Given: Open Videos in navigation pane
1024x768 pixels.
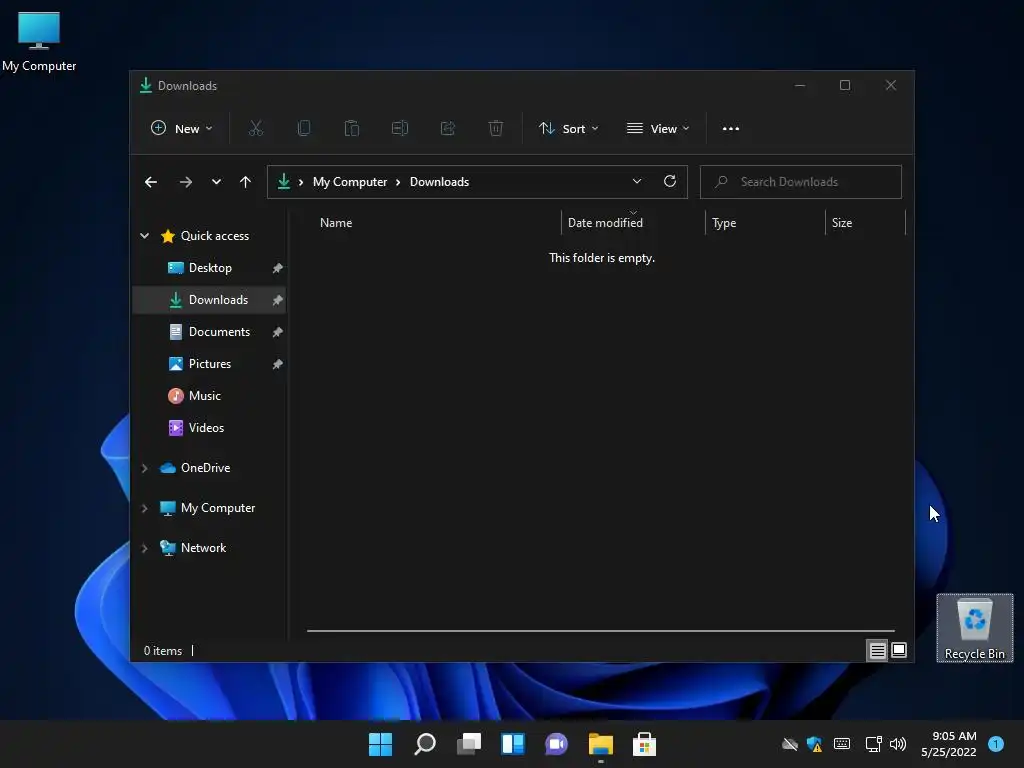Looking at the screenshot, I should [210, 428].
